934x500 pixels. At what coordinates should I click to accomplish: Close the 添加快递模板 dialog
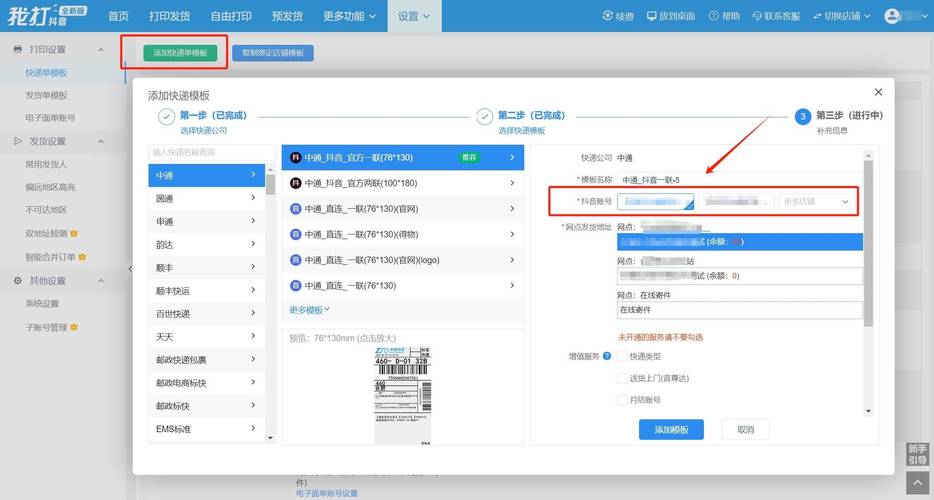click(878, 92)
